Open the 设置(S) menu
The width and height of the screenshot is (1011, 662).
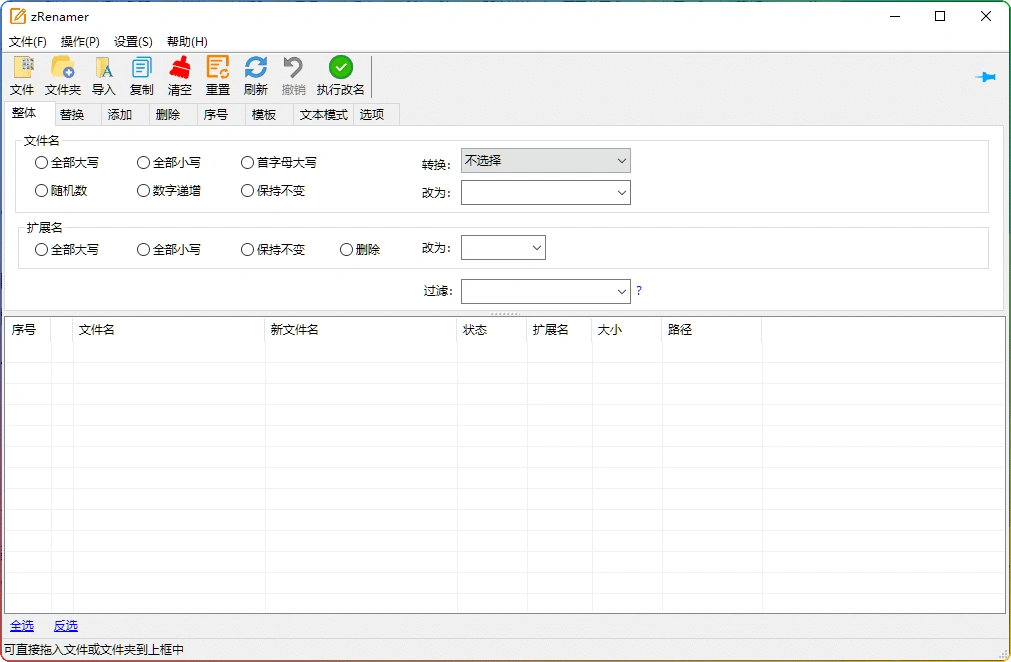(131, 41)
